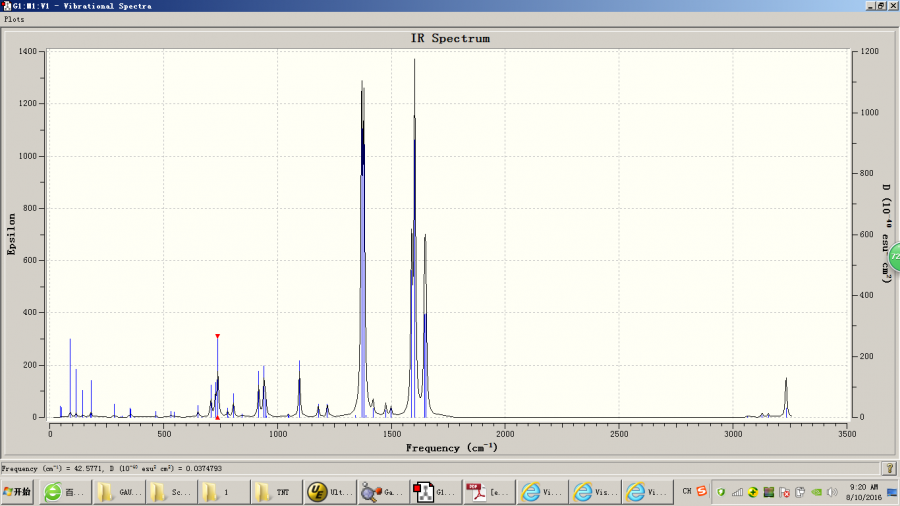Switch to UltraEdit in taskbar
The image size is (900, 506).
[x=330, y=492]
